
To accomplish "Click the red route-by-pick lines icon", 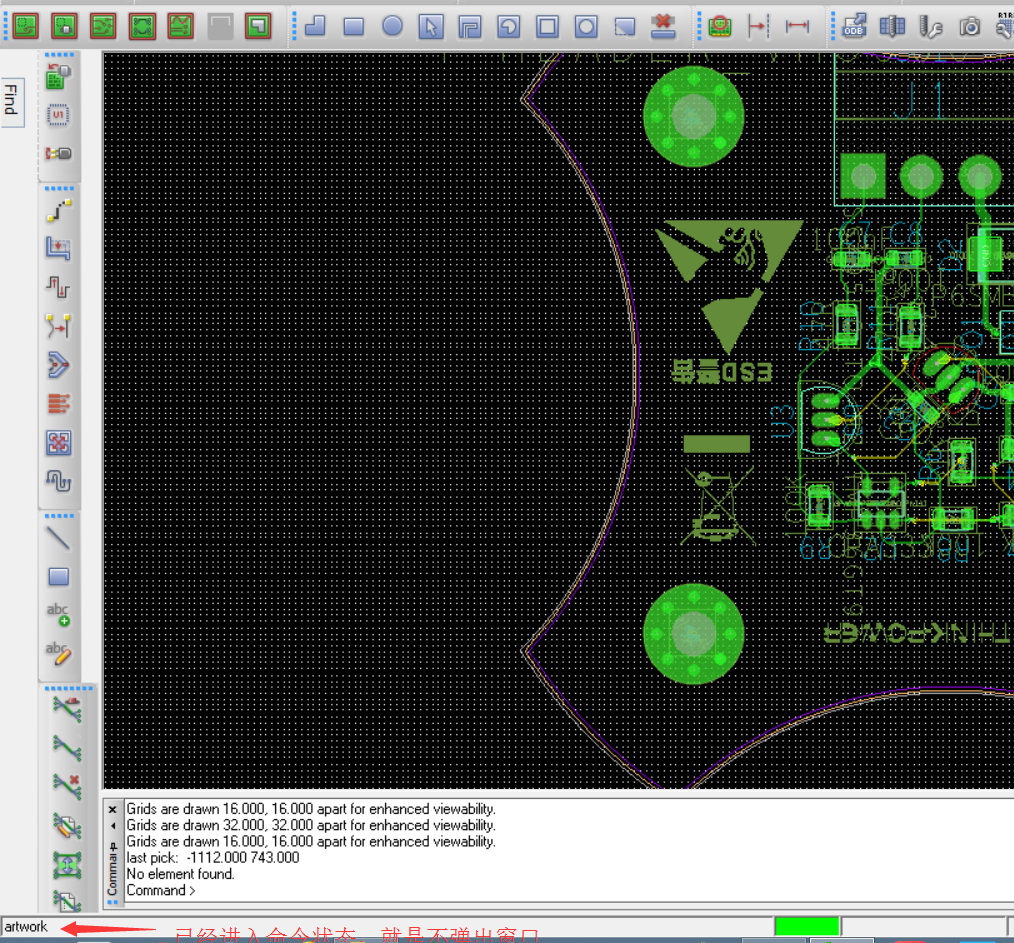I will (x=59, y=404).
